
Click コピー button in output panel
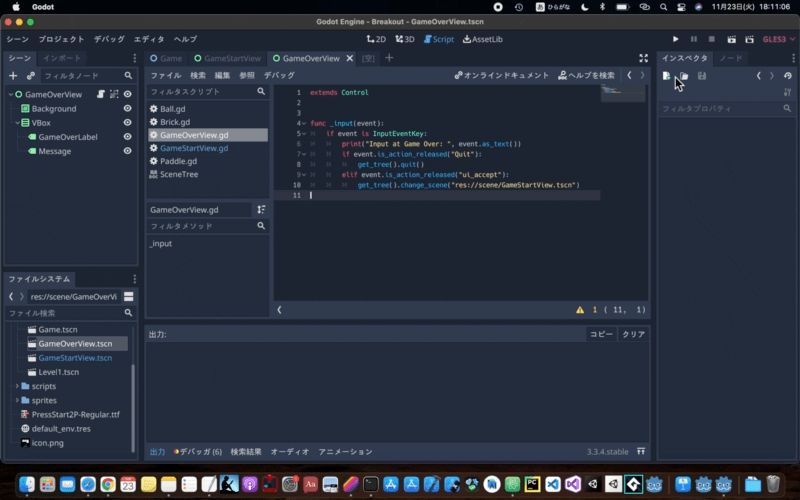[601, 334]
